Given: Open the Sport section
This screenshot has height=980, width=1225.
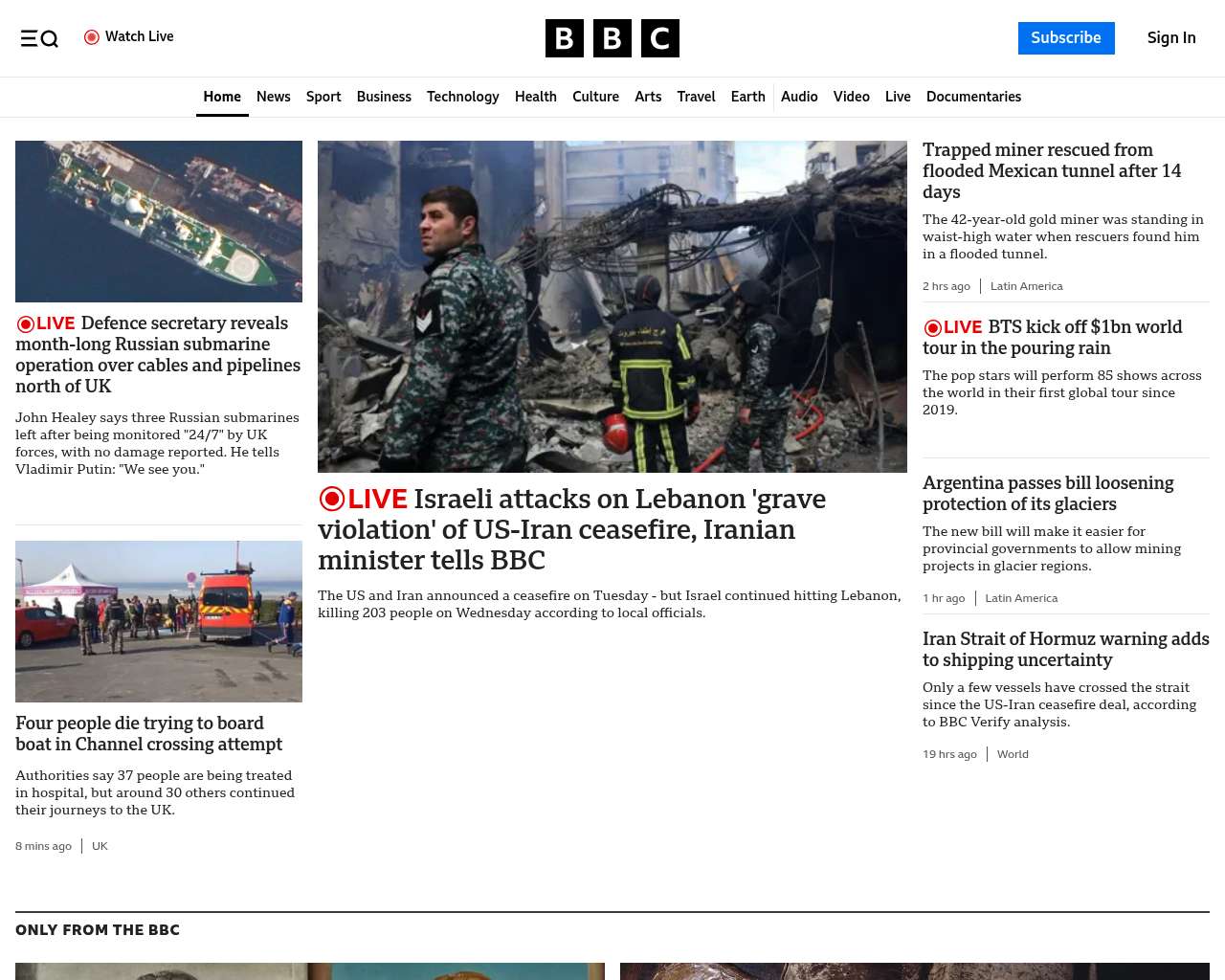Looking at the screenshot, I should click(323, 97).
